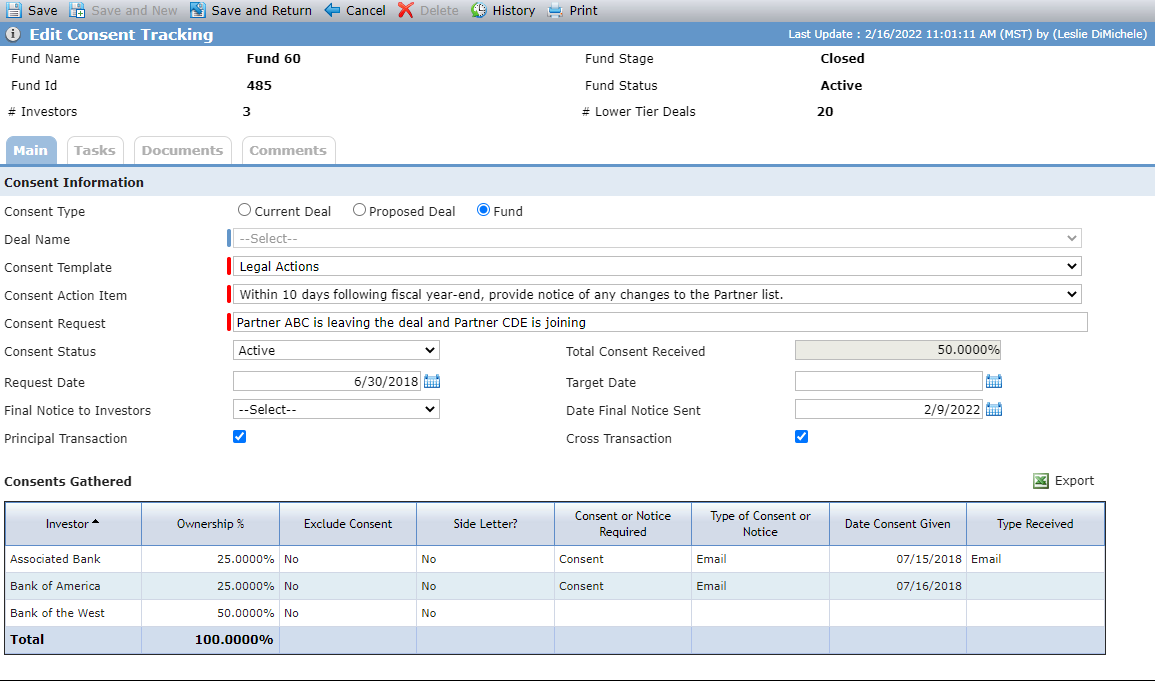Click the Save and Return icon
1155x681 pixels.
197,10
